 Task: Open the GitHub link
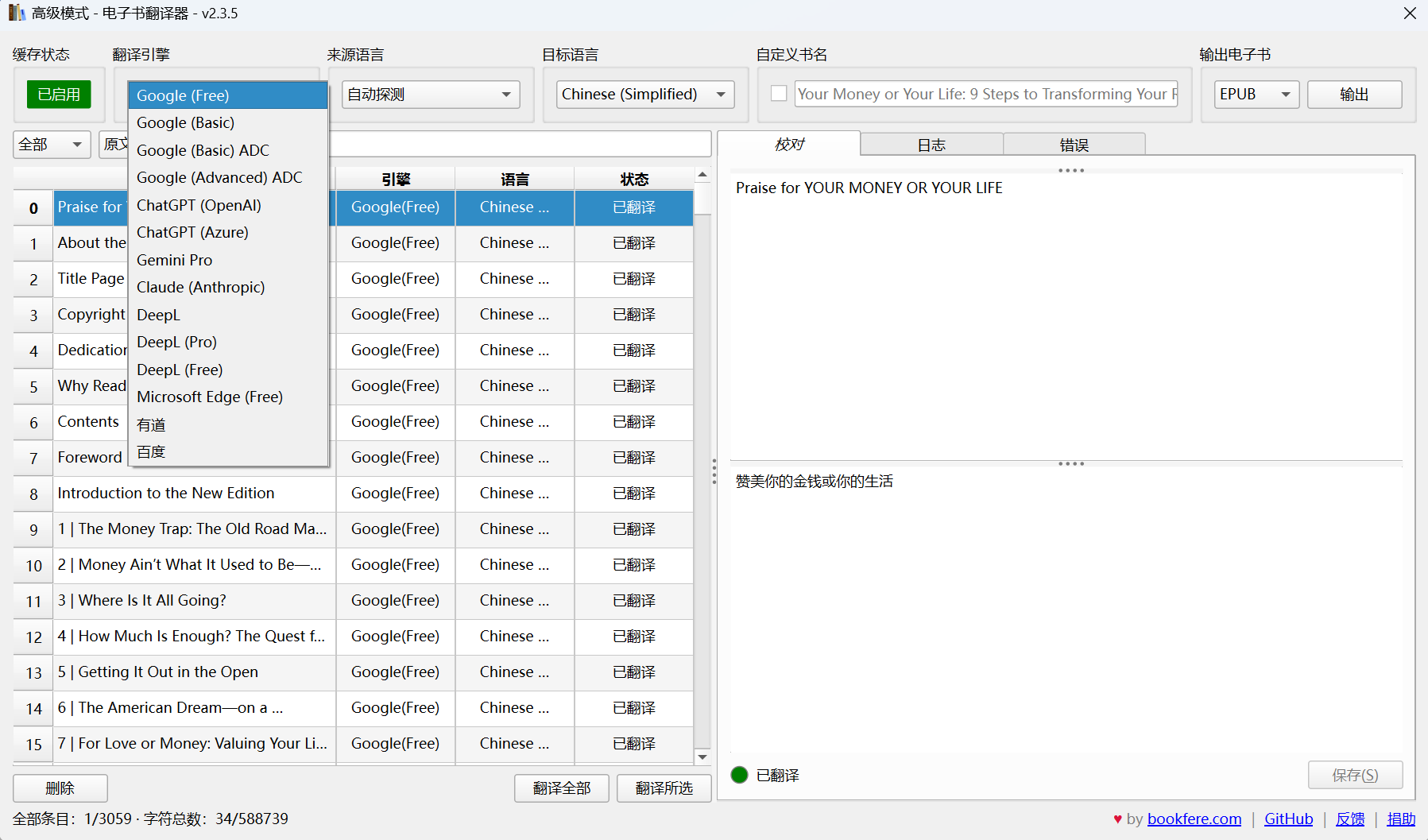pyautogui.click(x=1288, y=819)
